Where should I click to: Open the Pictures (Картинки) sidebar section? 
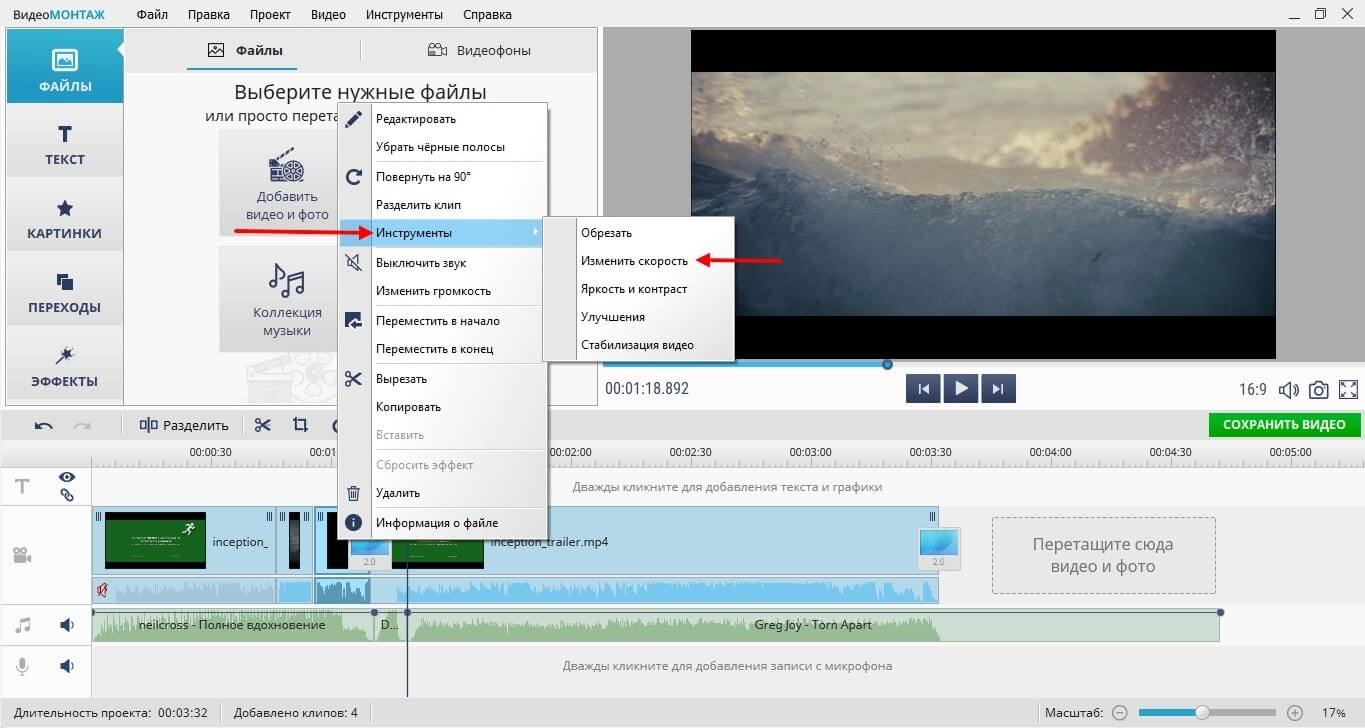(x=64, y=218)
